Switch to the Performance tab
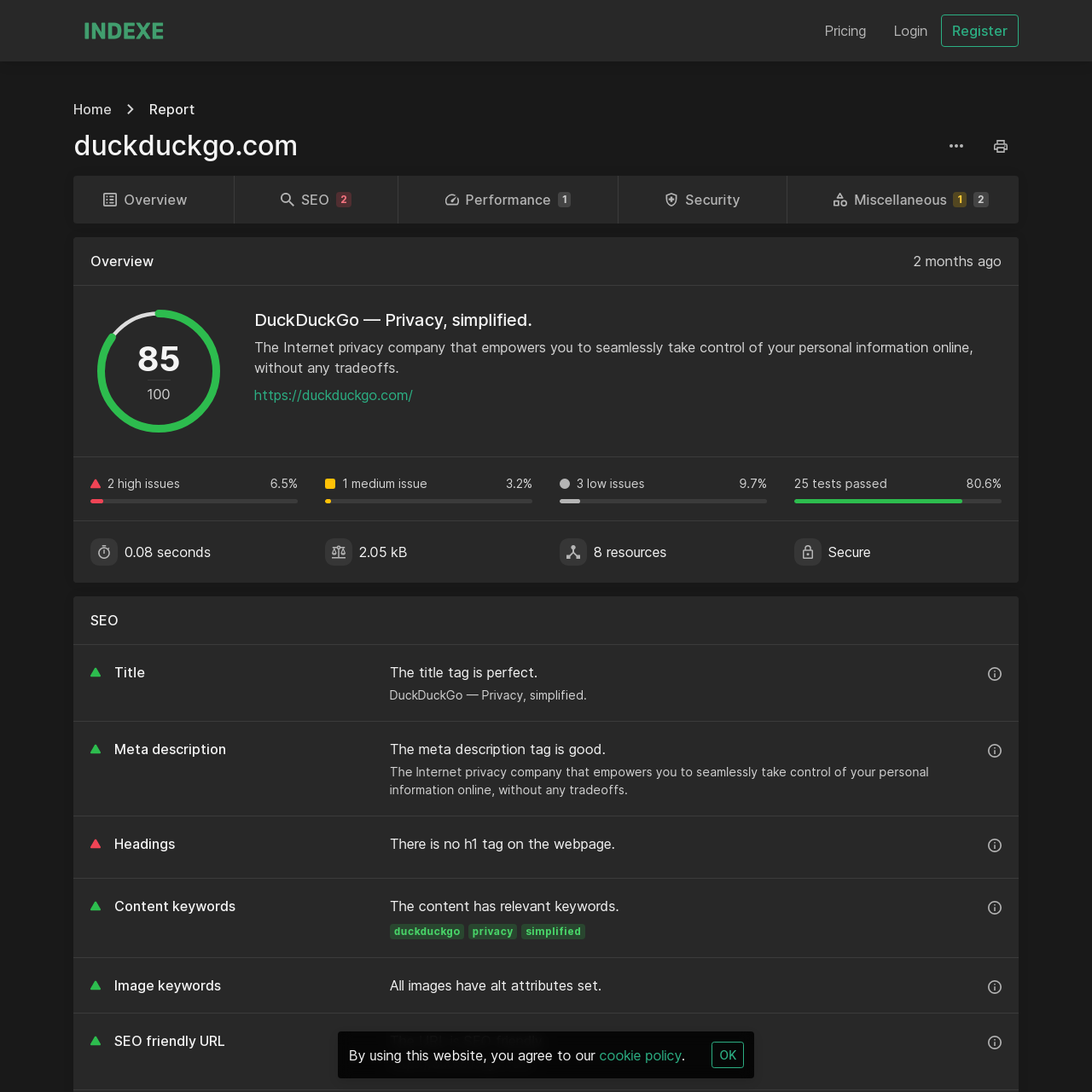 (508, 200)
